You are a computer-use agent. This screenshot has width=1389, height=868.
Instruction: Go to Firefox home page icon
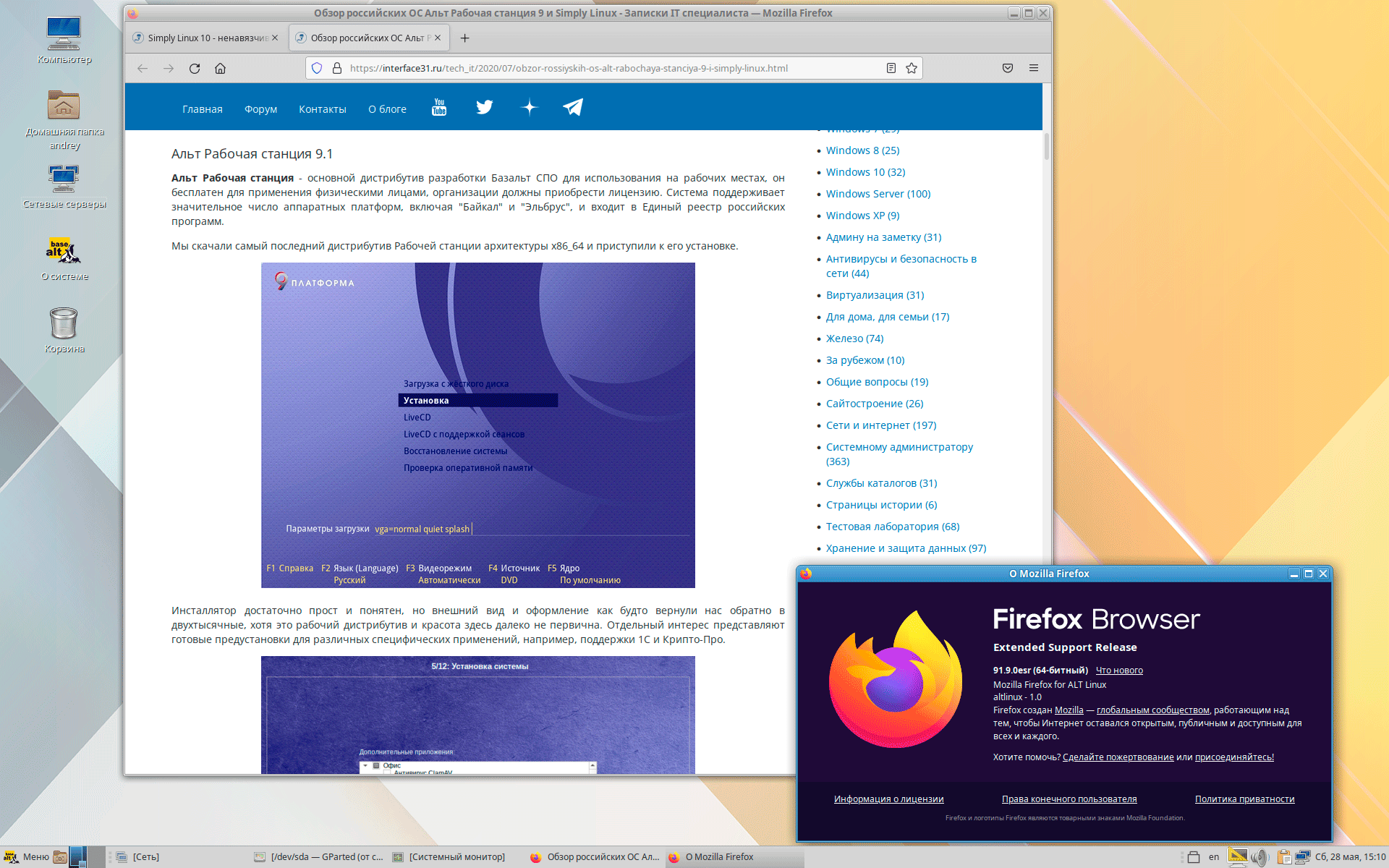point(220,69)
